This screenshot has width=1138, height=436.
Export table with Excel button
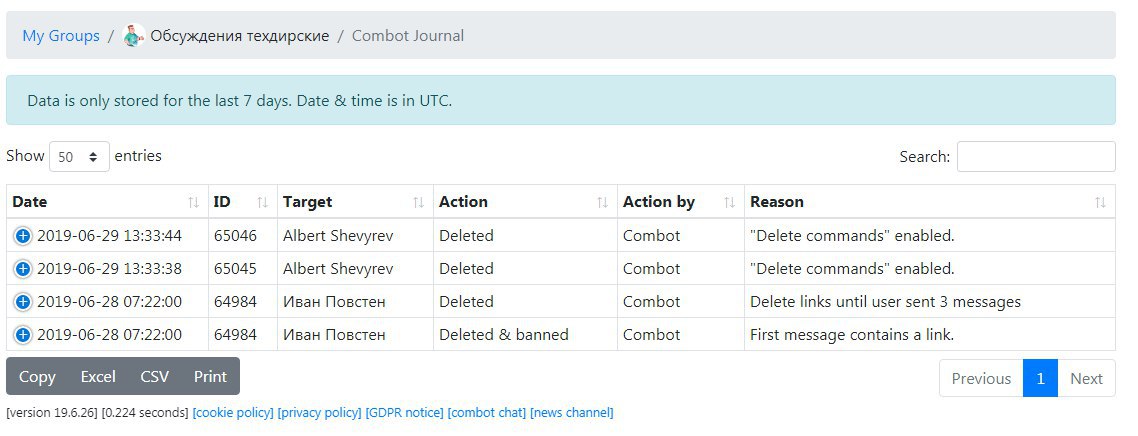click(x=98, y=377)
